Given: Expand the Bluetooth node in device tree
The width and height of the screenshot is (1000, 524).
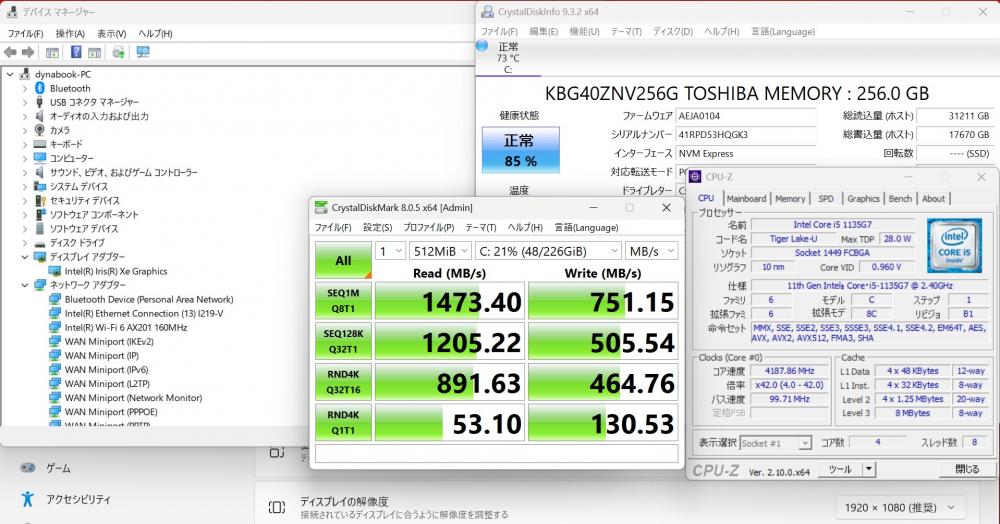Looking at the screenshot, I should (24, 88).
